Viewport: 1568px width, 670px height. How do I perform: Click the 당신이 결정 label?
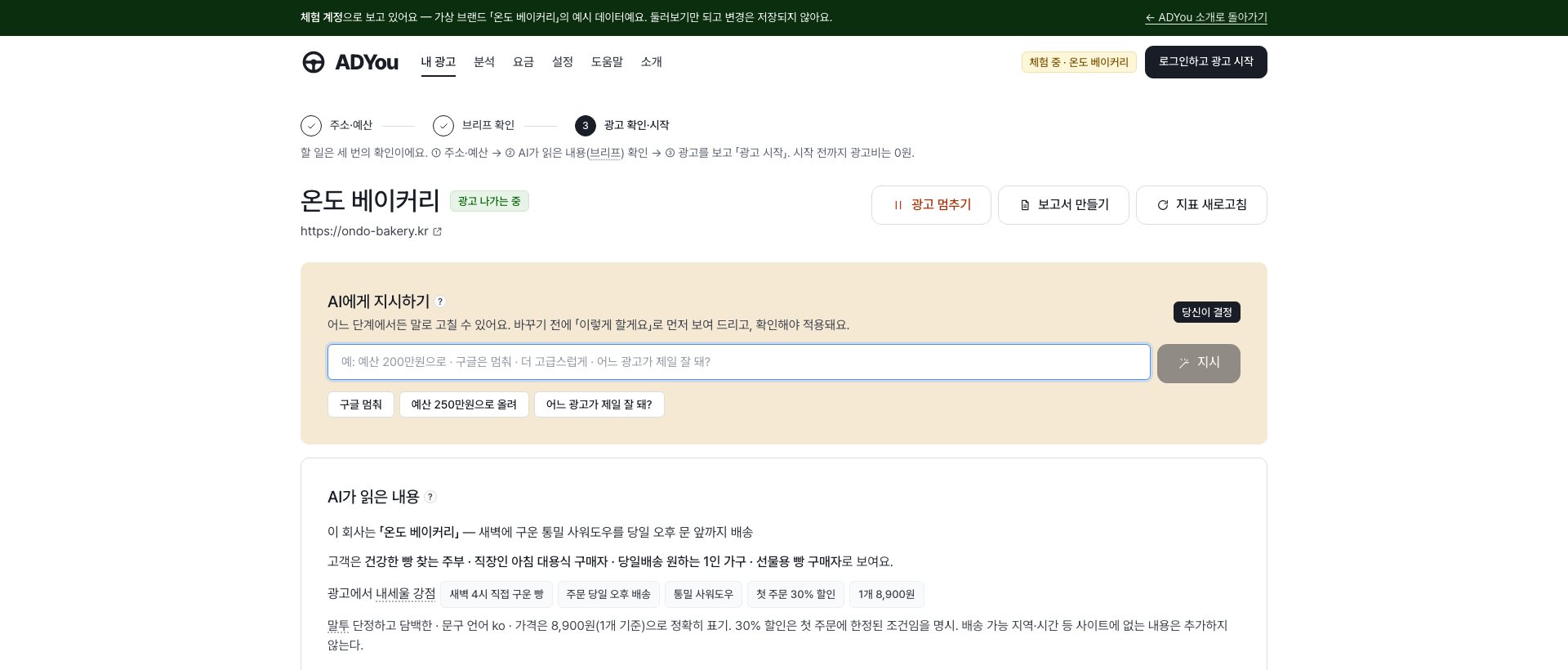click(1207, 312)
